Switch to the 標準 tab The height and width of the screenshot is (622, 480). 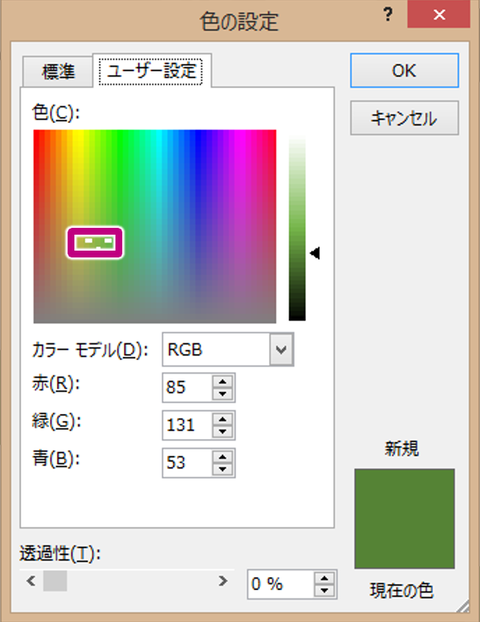tap(58, 72)
